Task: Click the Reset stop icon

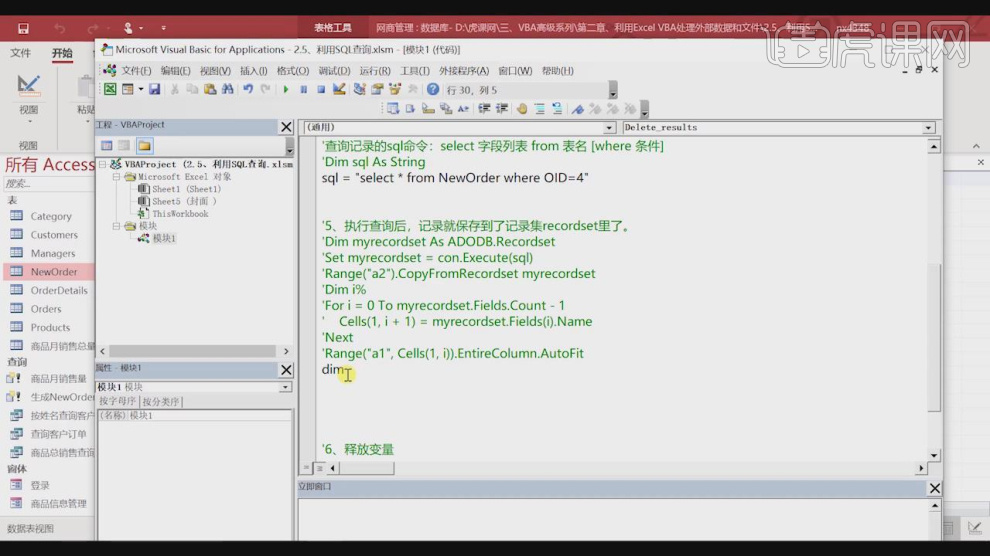Action: click(321, 90)
